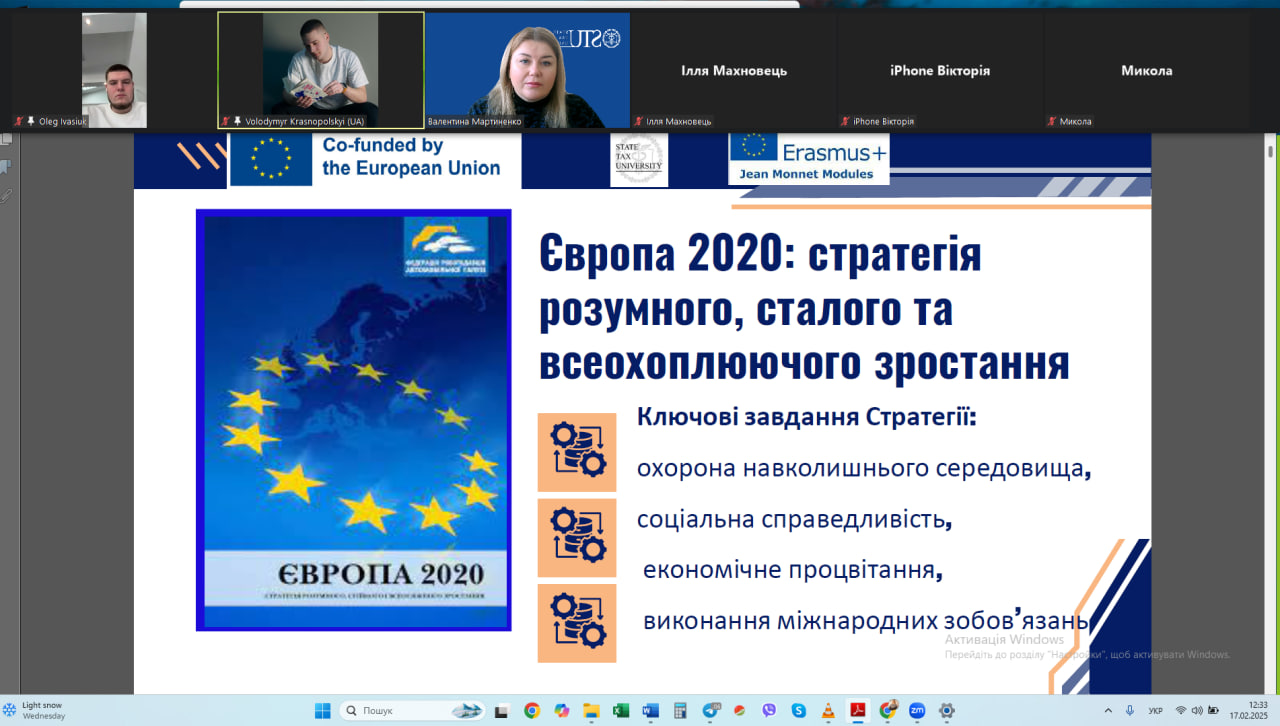Open the Light snow weather widget
The width and height of the screenshot is (1280, 726).
point(35,711)
